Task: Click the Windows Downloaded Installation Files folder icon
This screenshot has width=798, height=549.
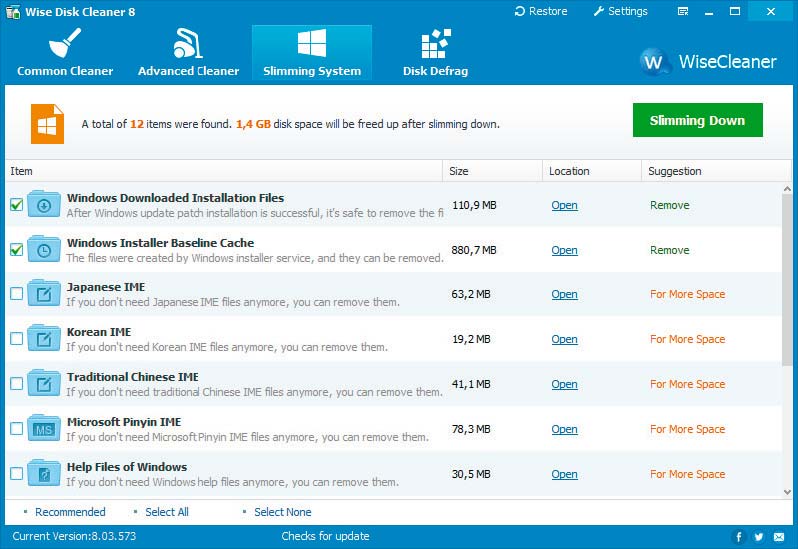Action: tap(44, 204)
